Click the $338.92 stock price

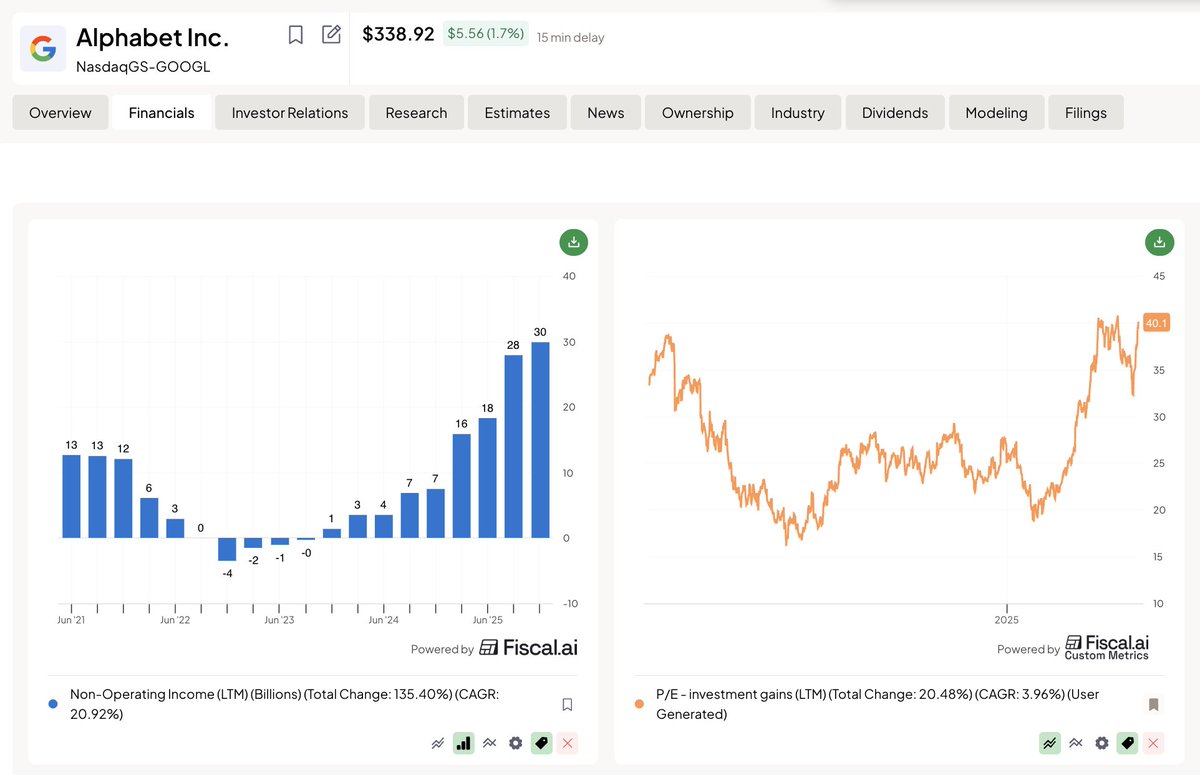click(398, 34)
